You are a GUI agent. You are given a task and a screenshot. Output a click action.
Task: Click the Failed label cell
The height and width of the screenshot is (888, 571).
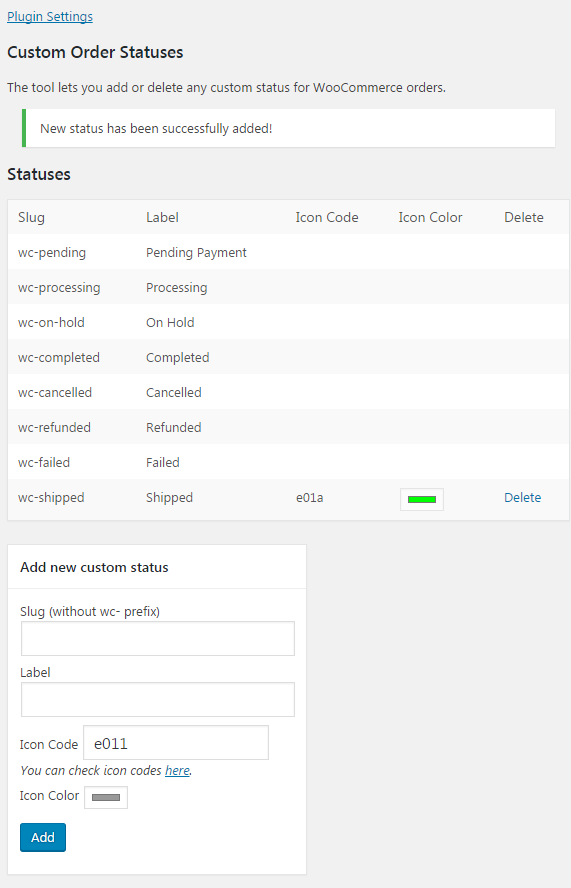pos(163,463)
